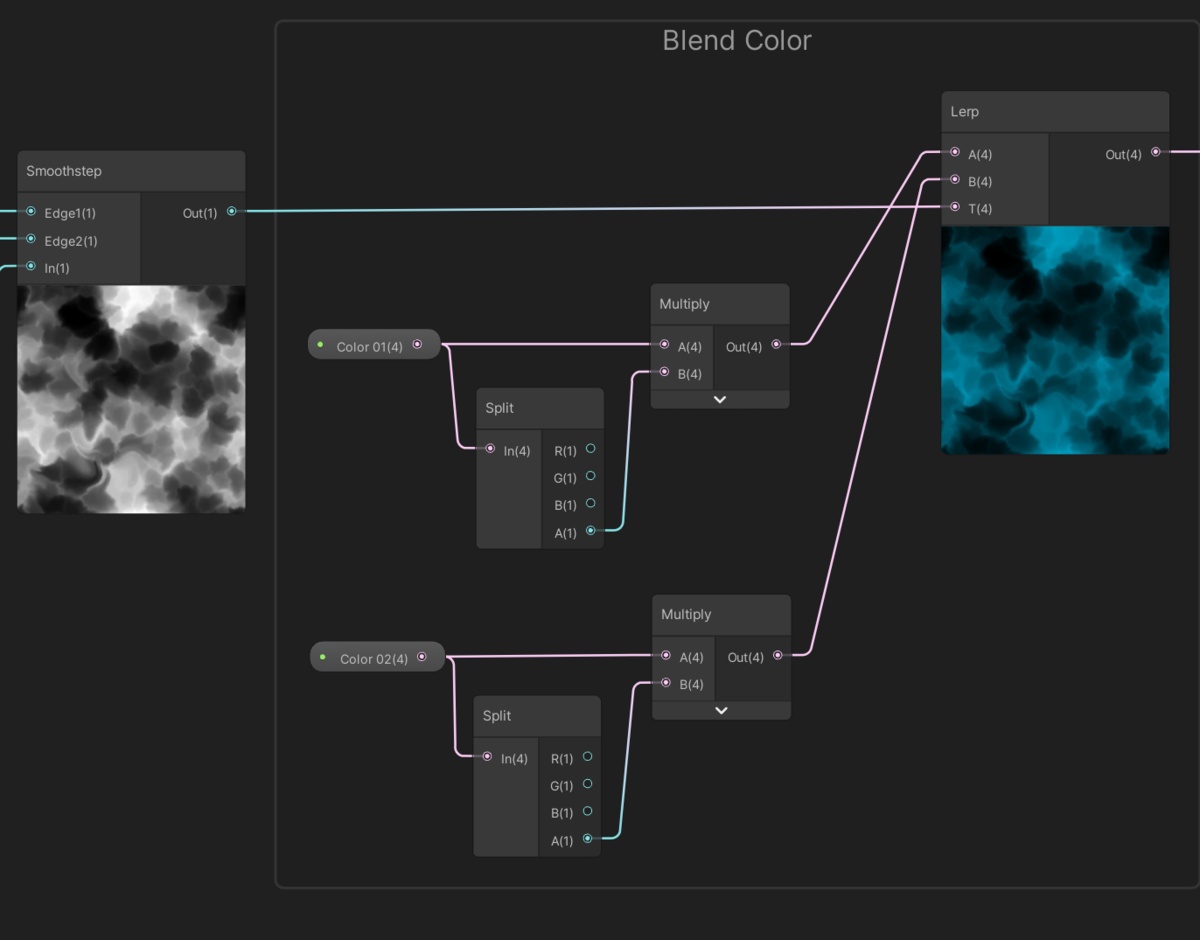Viewport: 1200px width, 940px height.
Task: Click the Lerp B(4) input port
Action: tap(955, 180)
